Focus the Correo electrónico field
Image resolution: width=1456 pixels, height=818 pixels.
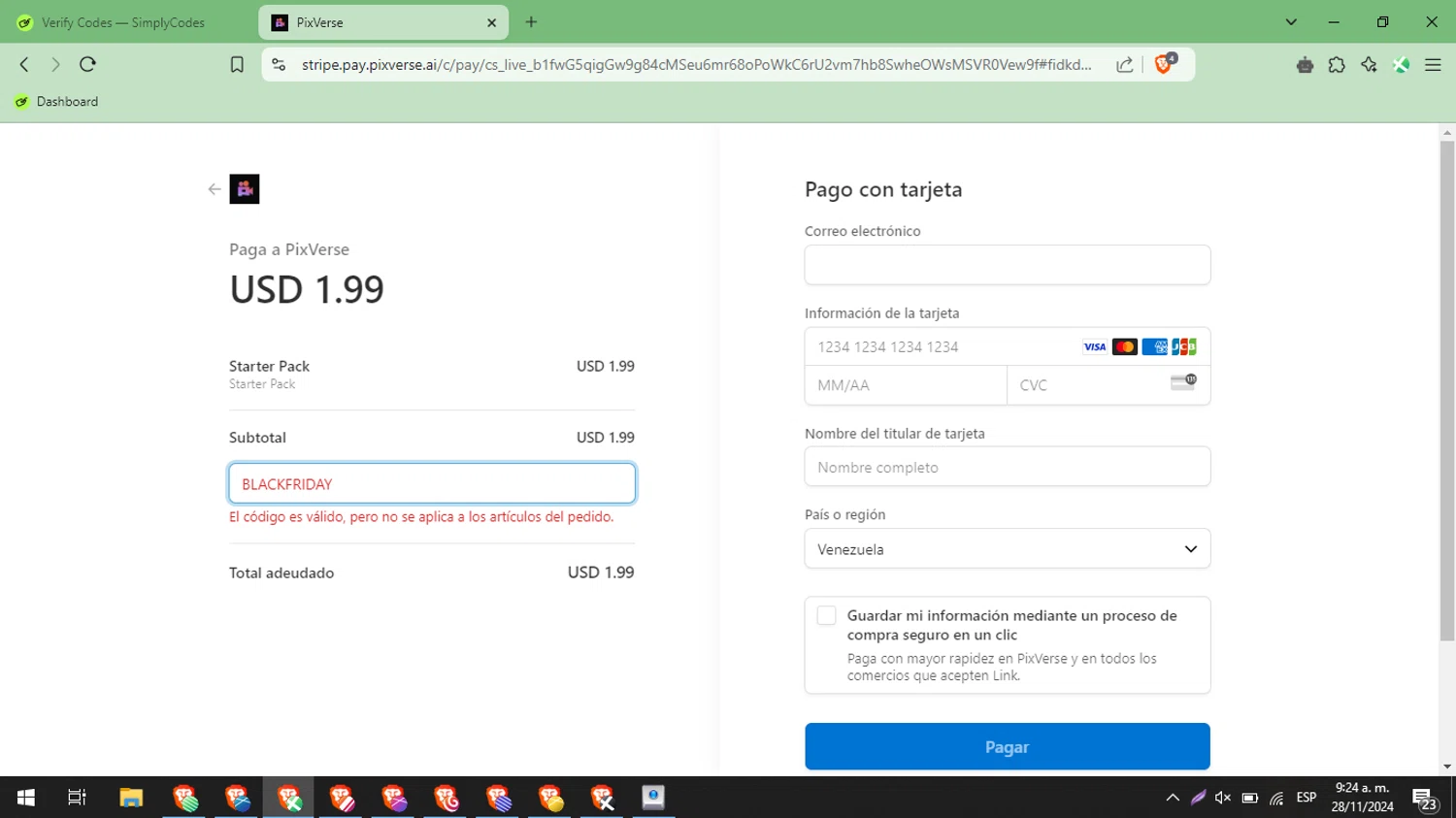(x=1007, y=265)
